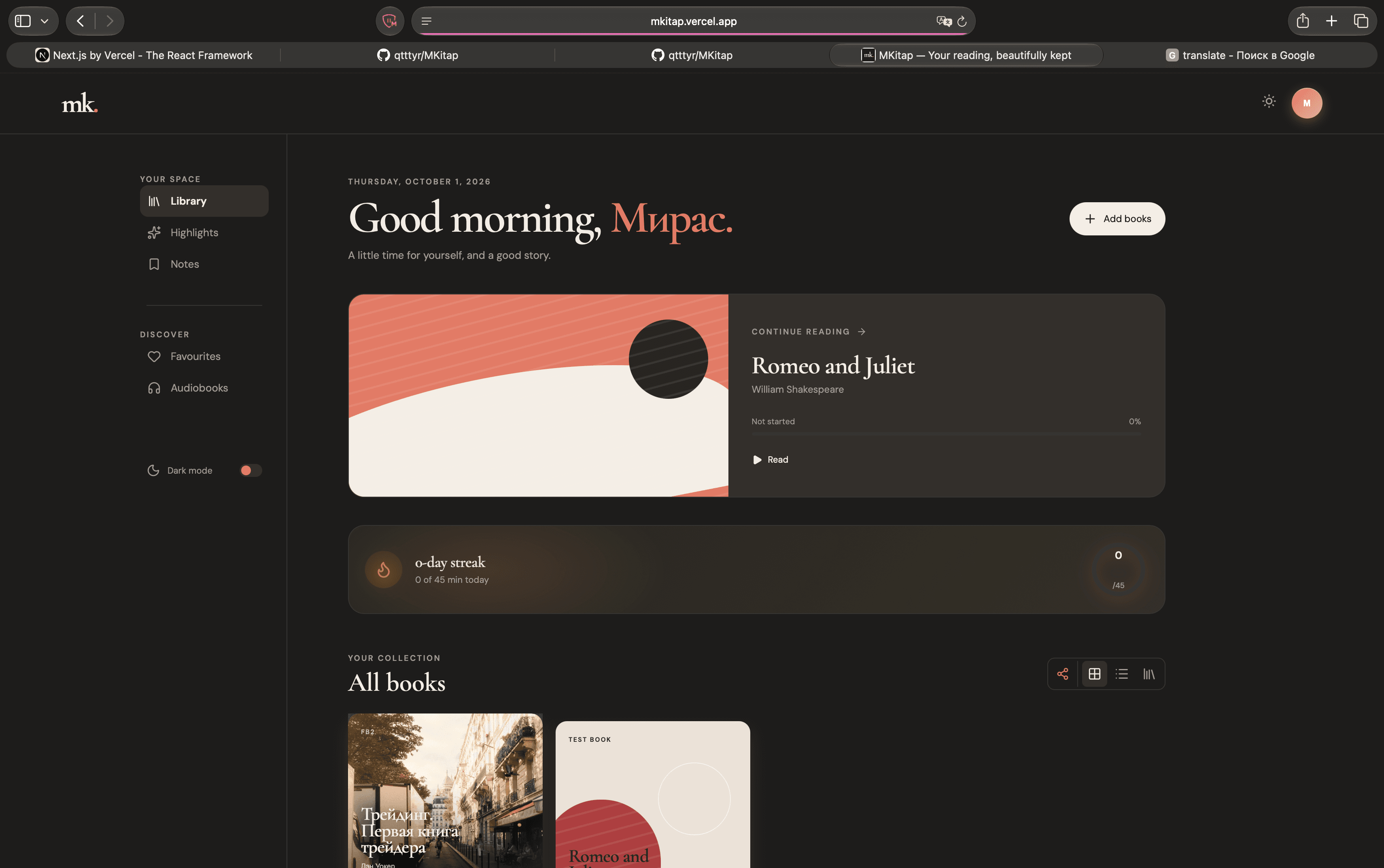Click the ad-blocker shield icon
This screenshot has height=868, width=1384.
(x=389, y=21)
